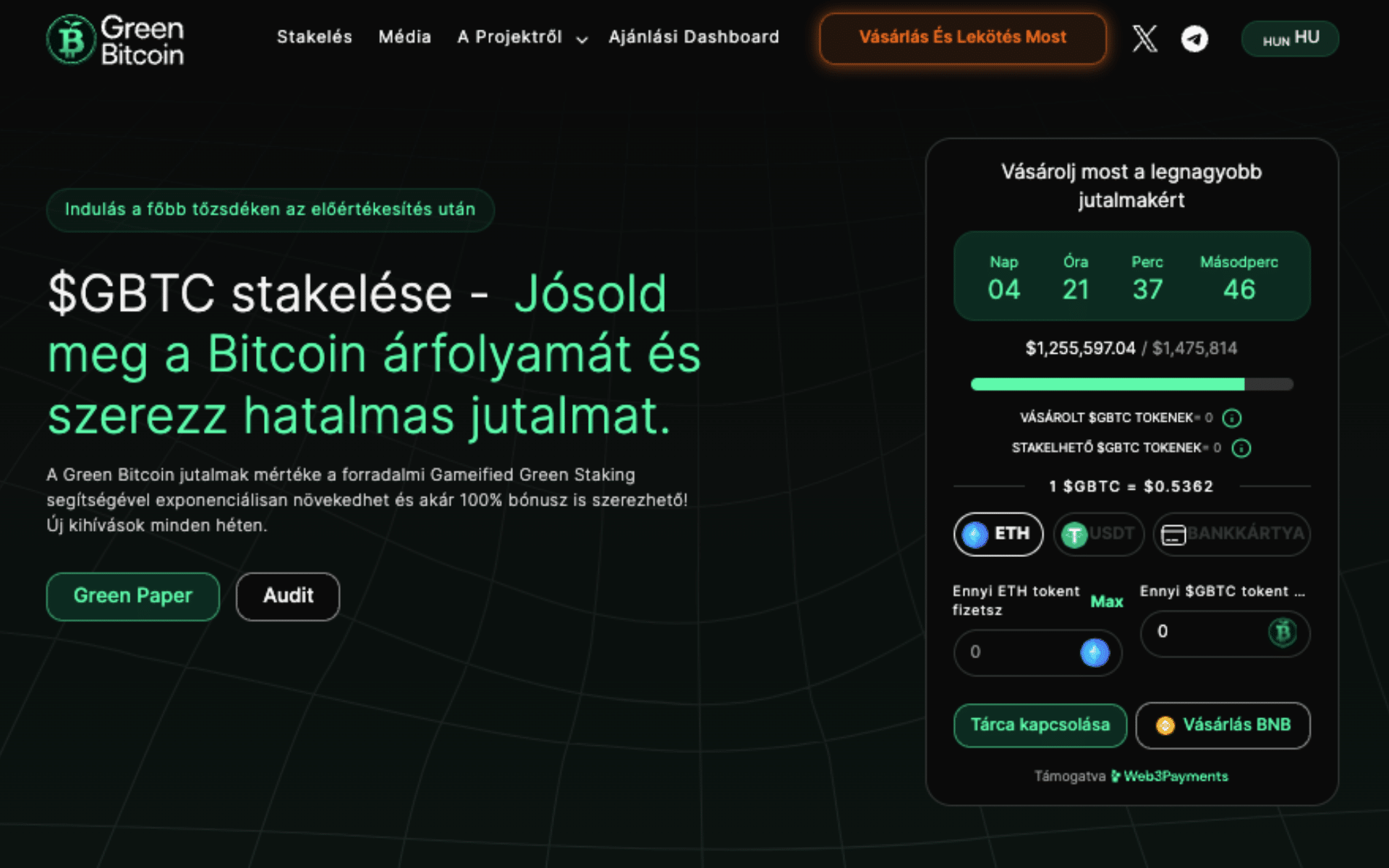Select ETH as payment method
The height and width of the screenshot is (868, 1389).
998,535
